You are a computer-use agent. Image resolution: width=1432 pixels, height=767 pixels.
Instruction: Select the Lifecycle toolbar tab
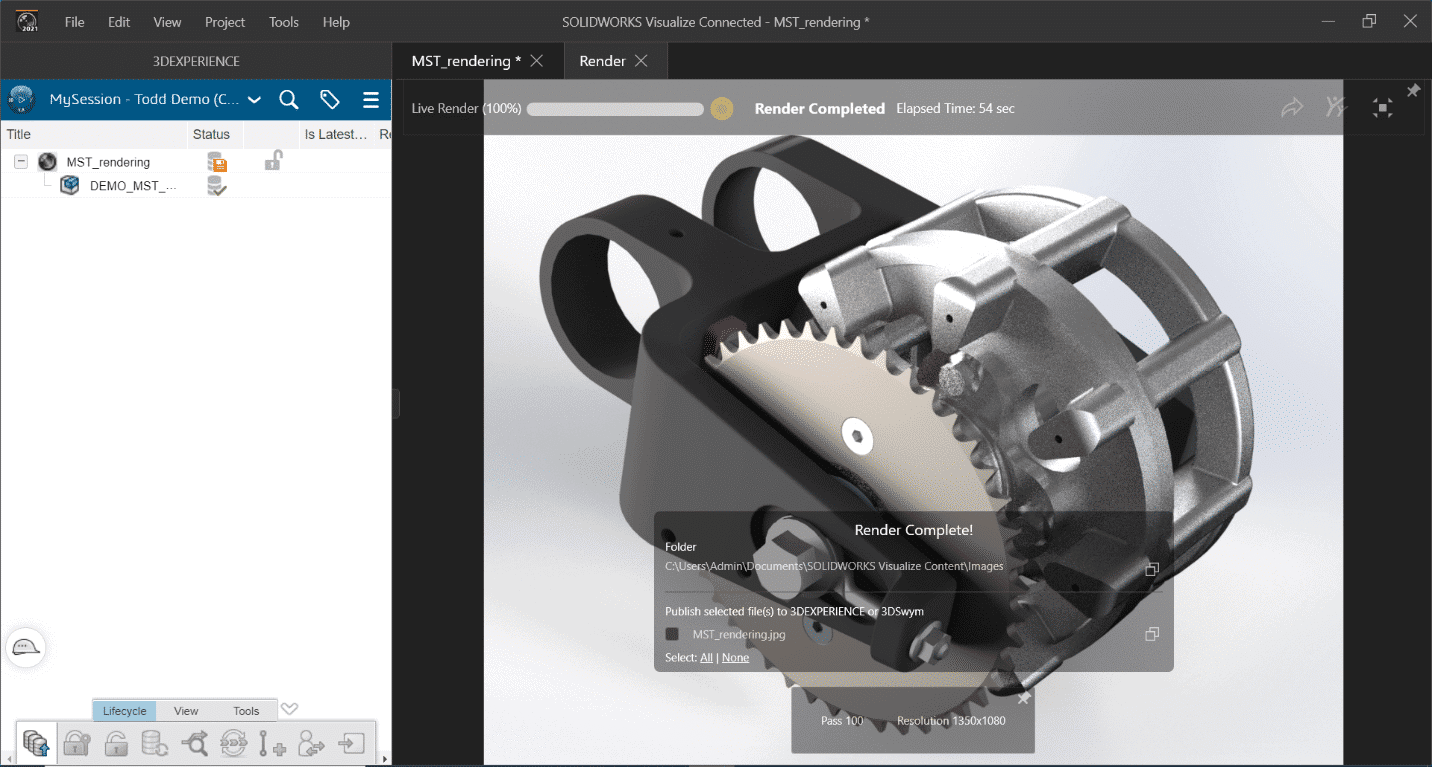(125, 711)
